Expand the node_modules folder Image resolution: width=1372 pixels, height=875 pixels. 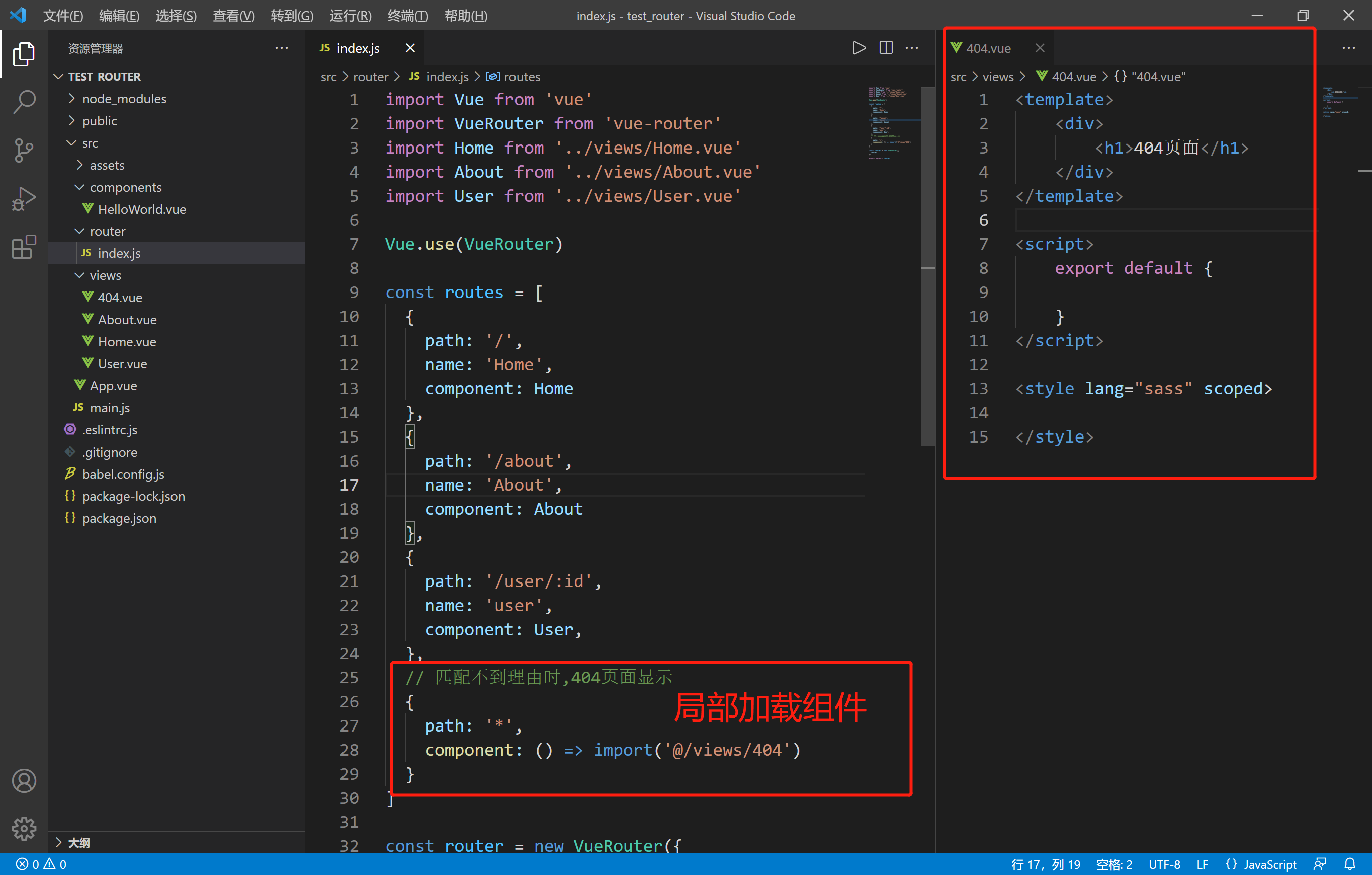(x=124, y=99)
